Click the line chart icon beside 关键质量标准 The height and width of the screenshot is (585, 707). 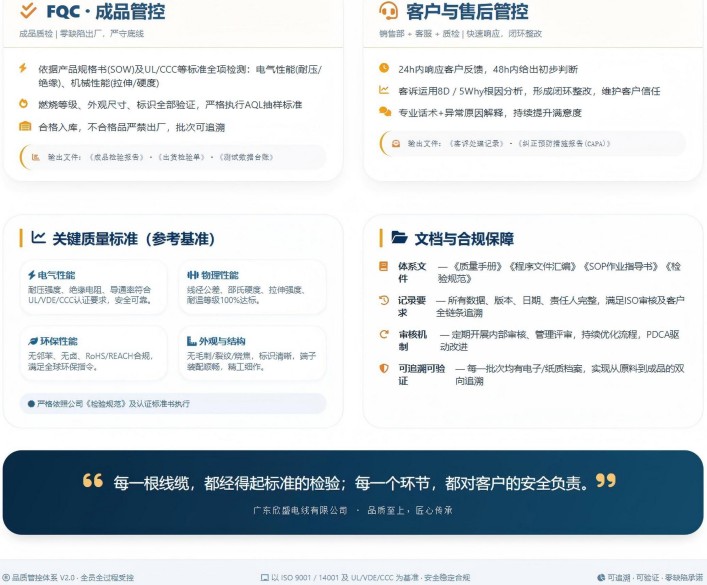tap(38, 238)
